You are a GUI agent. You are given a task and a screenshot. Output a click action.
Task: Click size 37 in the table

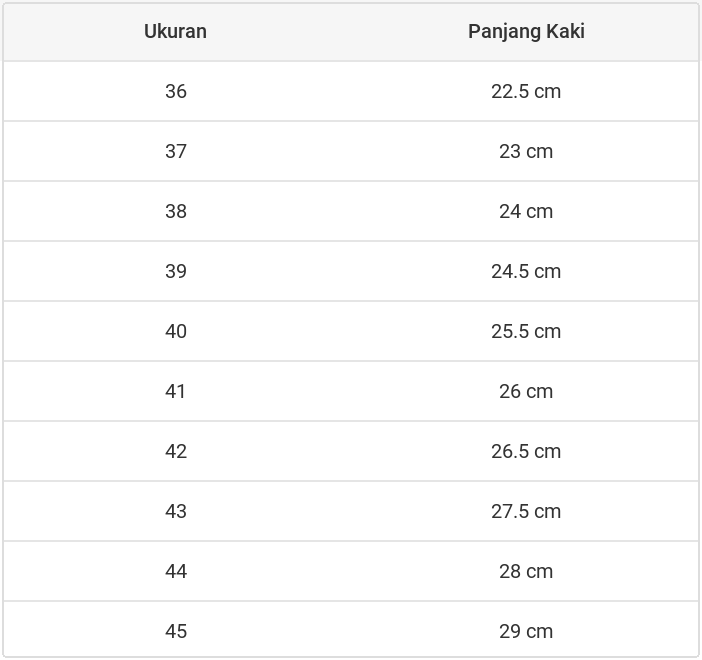coord(176,151)
